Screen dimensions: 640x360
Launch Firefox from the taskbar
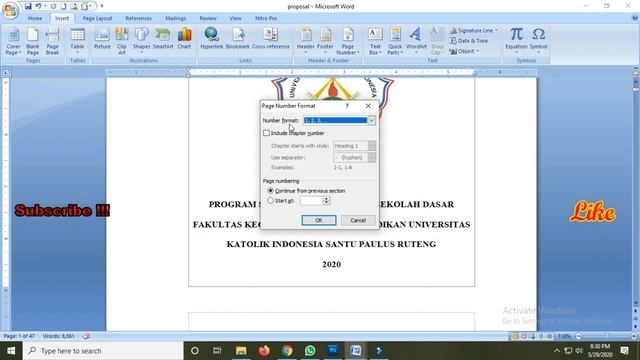264,351
